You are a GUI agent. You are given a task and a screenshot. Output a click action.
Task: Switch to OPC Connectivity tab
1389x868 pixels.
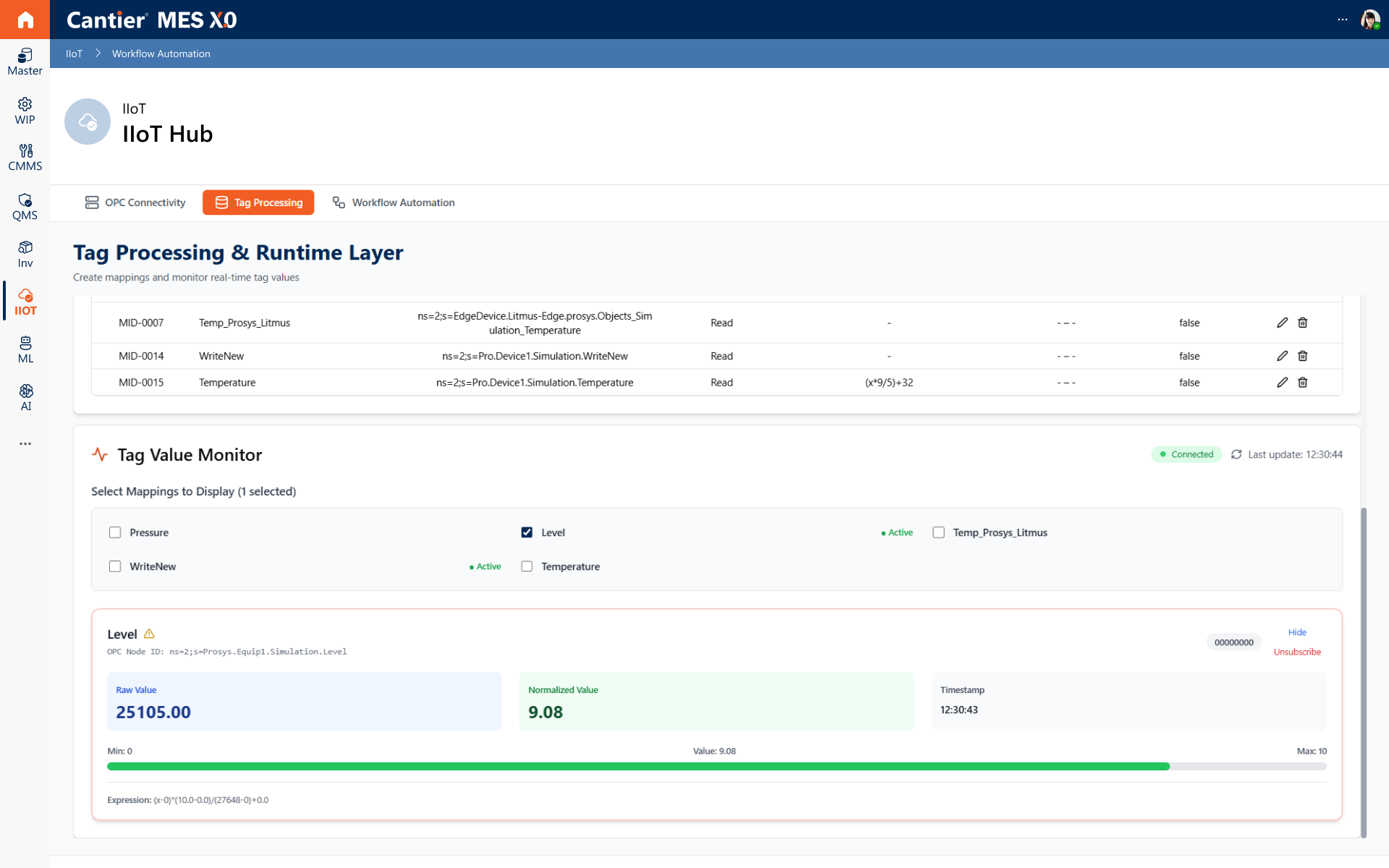click(x=135, y=203)
